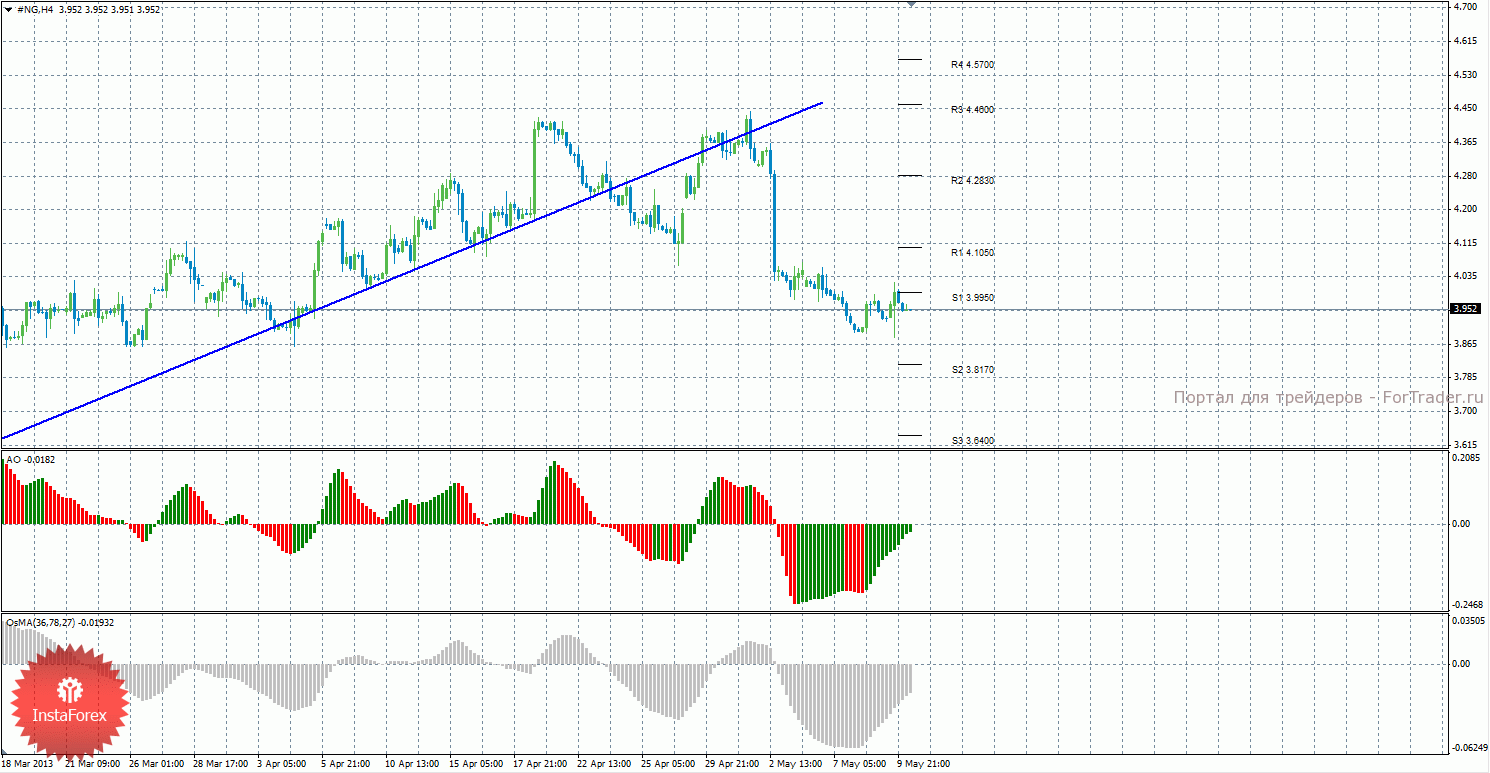Click the 4.450 price axis value
Viewport: 1490px width, 773px height.
tap(1464, 108)
